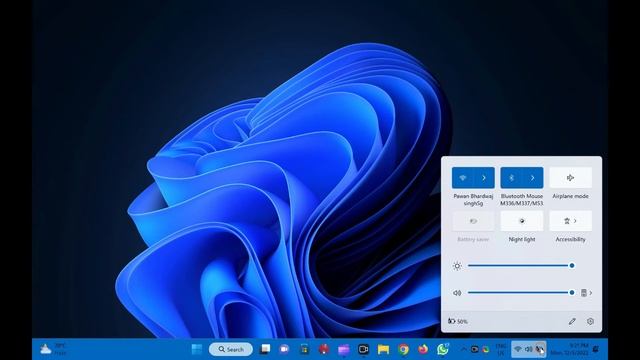Open weather widget on the taskbar

pyautogui.click(x=53, y=349)
